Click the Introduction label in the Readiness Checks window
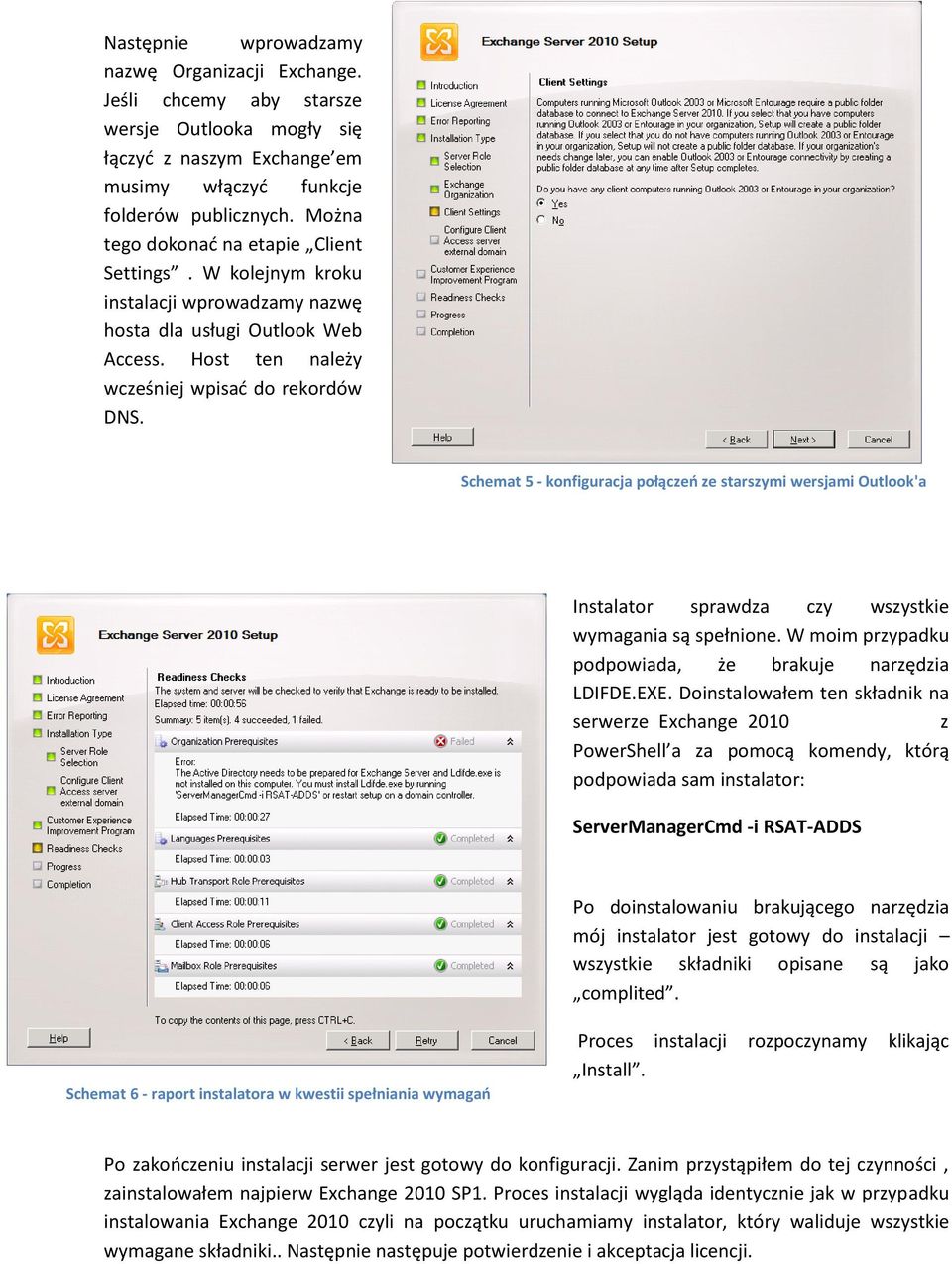952x1264 pixels. click(70, 681)
